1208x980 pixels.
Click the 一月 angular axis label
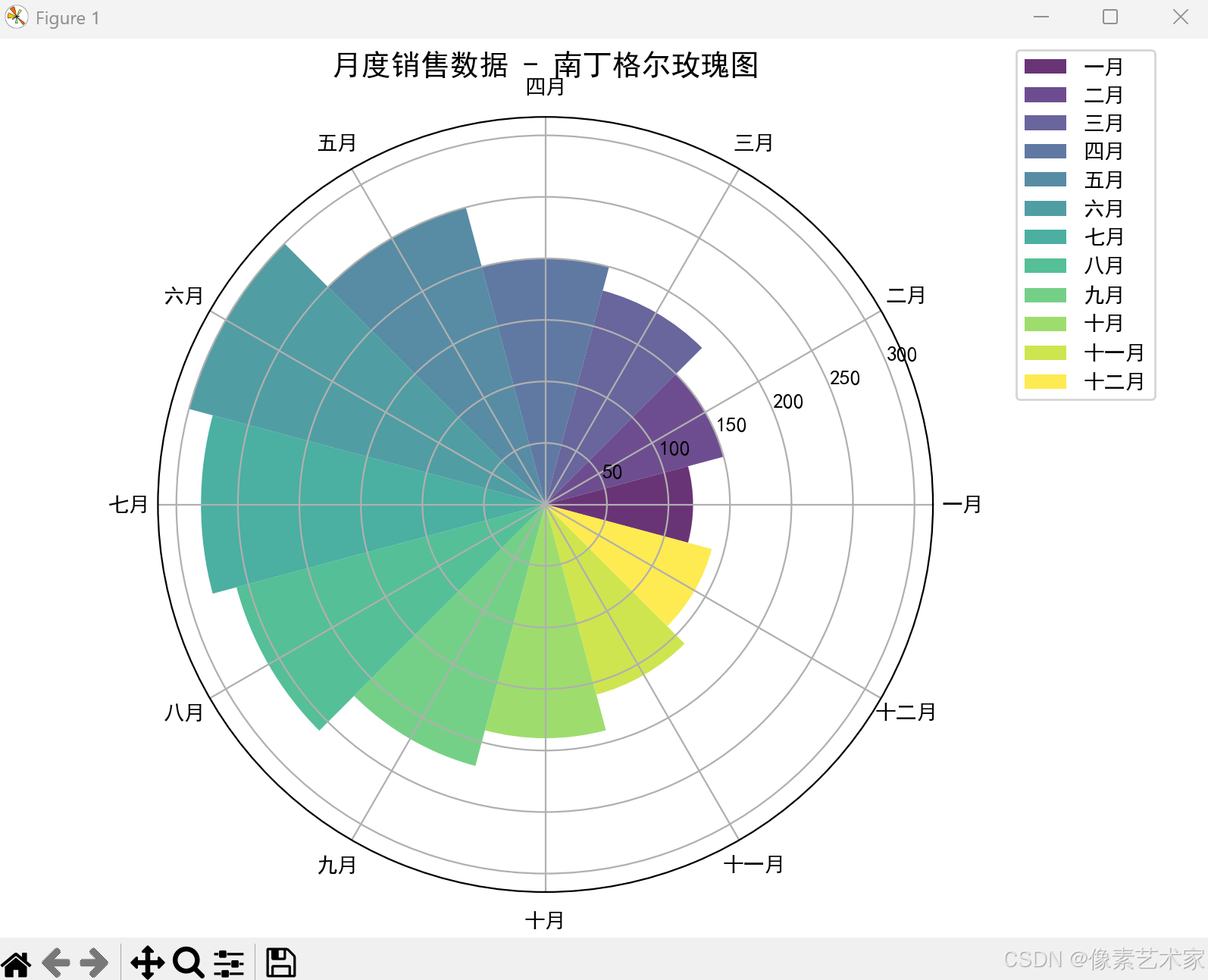pyautogui.click(x=962, y=504)
